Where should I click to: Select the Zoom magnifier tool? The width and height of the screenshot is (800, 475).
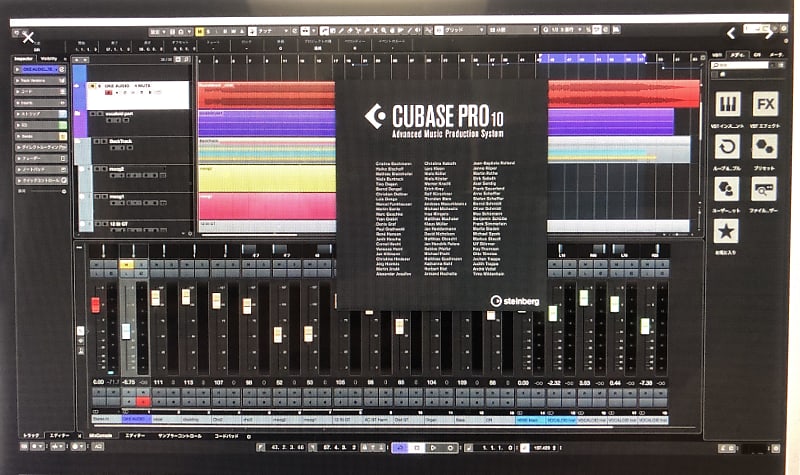pos(383,31)
